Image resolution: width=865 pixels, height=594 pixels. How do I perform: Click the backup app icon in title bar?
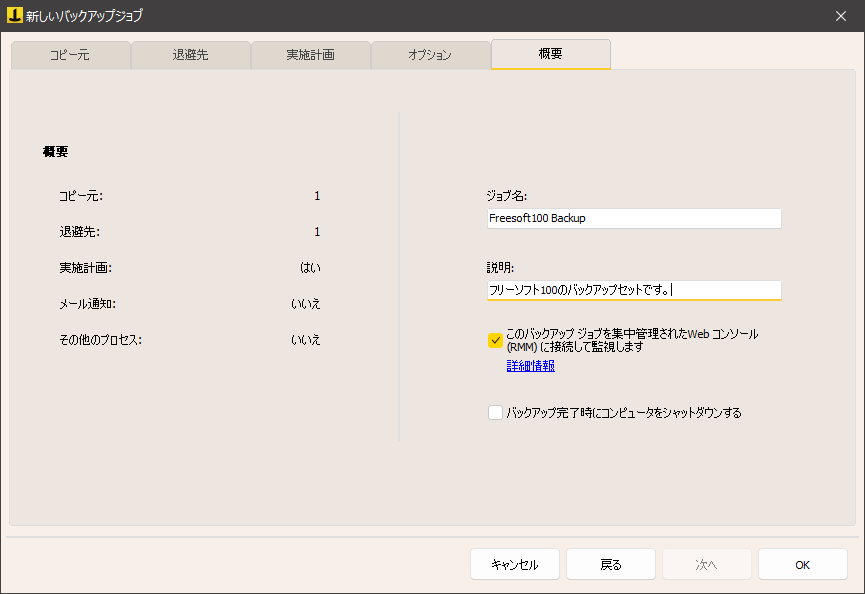14,15
